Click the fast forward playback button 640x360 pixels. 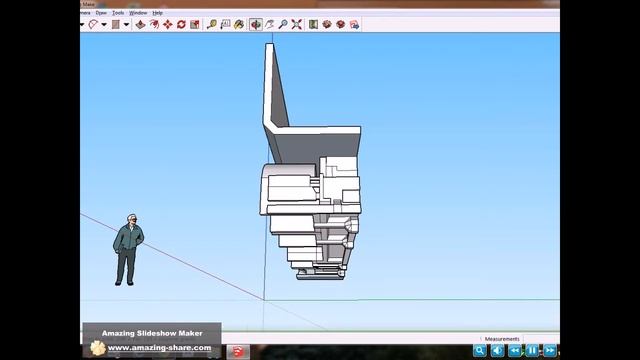coord(550,350)
